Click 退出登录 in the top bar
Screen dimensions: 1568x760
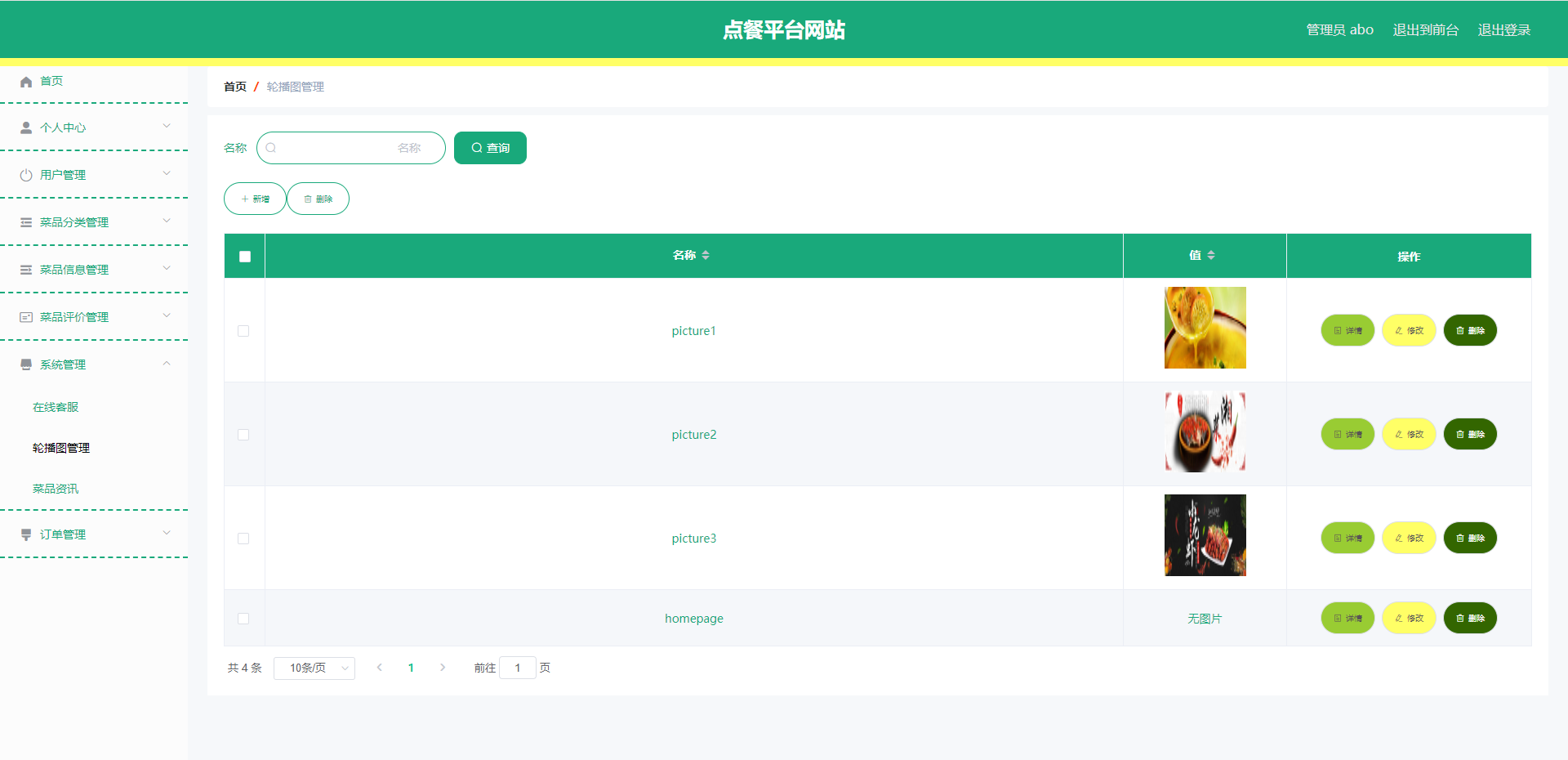pos(1503,30)
